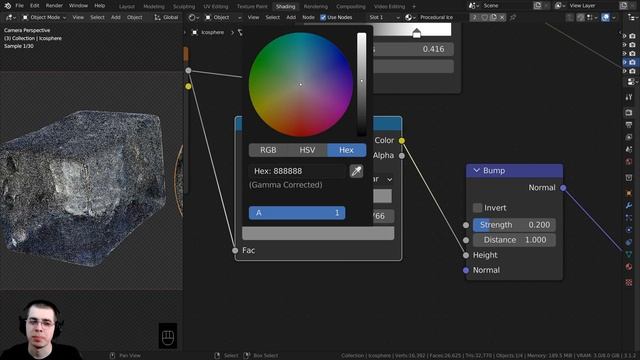Open the Particles properties tab icon

pos(629,218)
